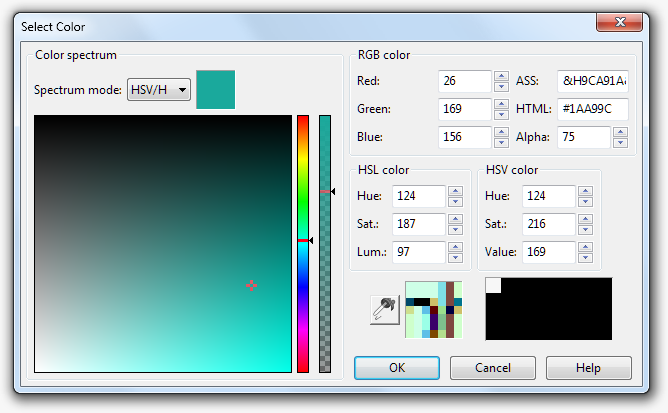Viewport: 668px width, 413px height.
Task: Click the Alpha value field
Action: [x=584, y=137]
